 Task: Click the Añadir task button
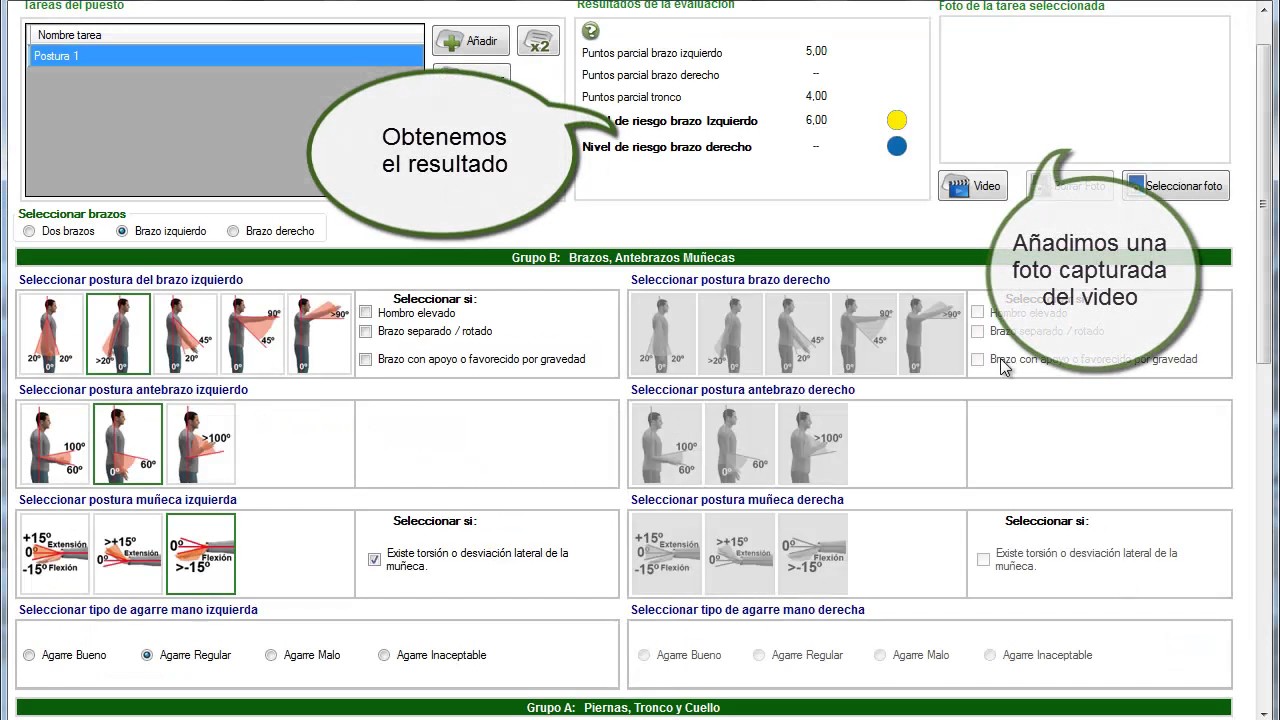point(471,41)
